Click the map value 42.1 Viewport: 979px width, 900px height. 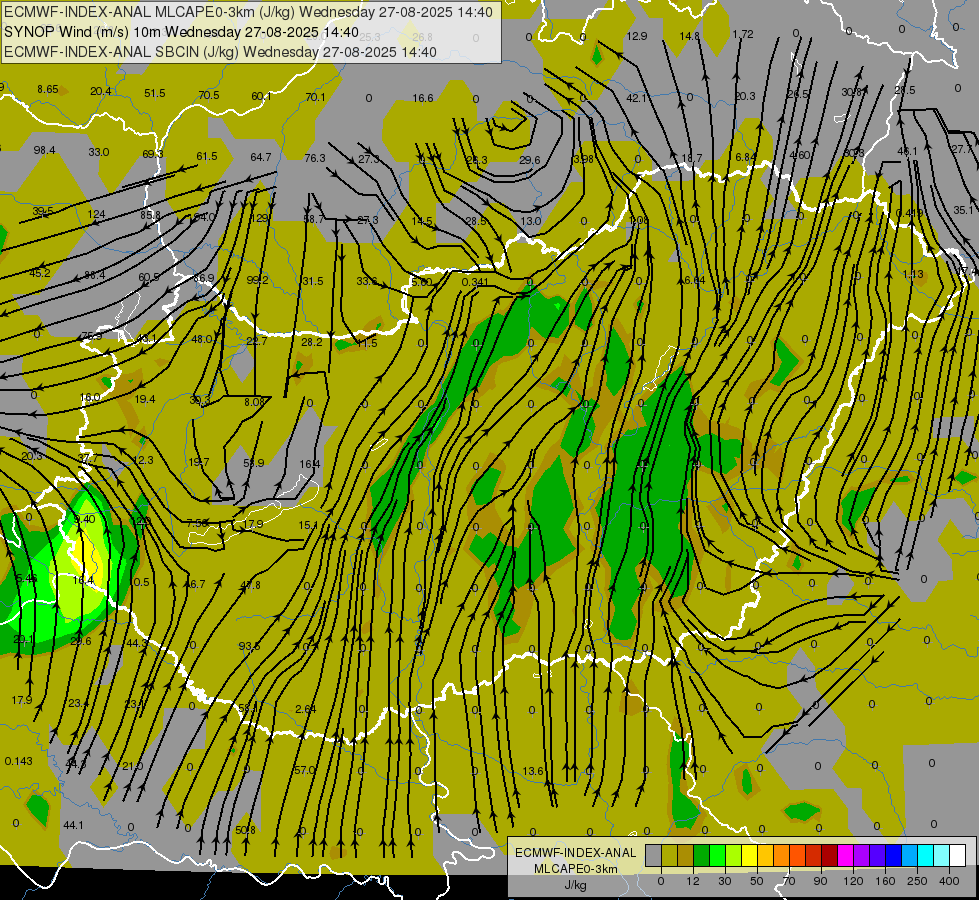coord(636,98)
